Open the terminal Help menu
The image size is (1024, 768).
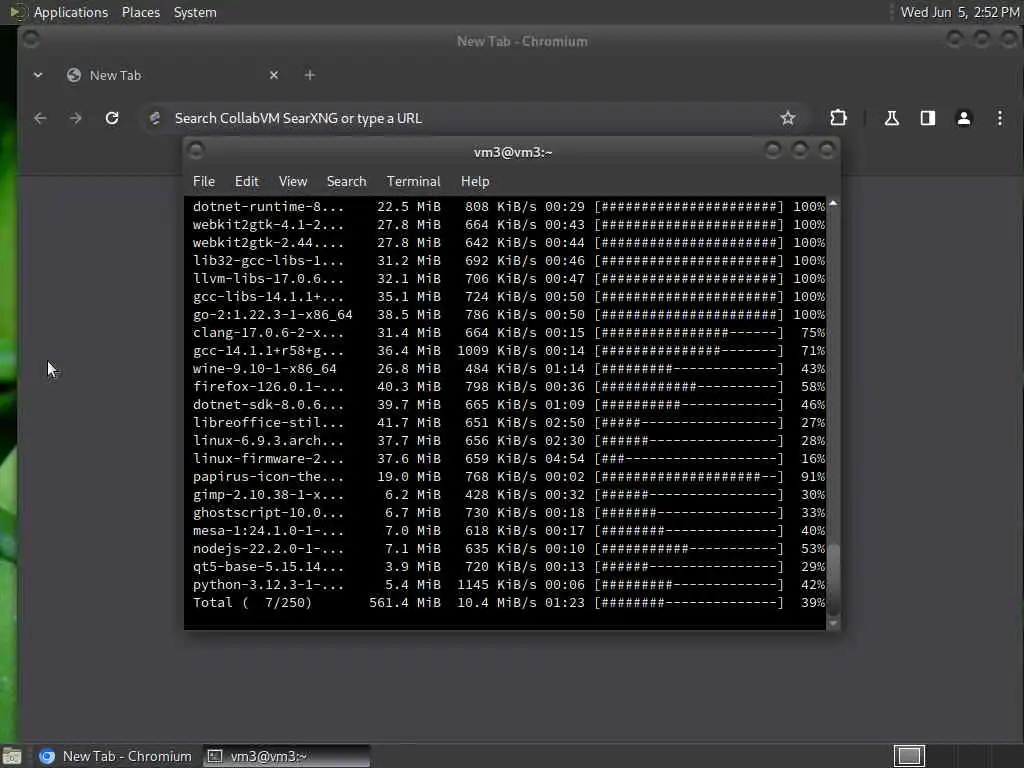475,182
